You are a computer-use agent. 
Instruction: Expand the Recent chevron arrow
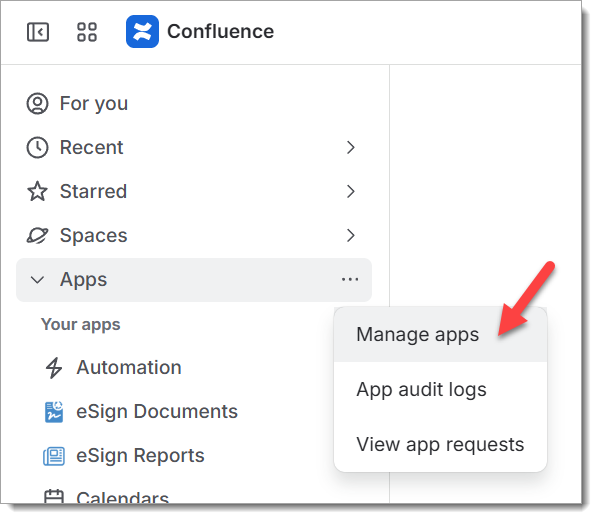tap(351, 147)
